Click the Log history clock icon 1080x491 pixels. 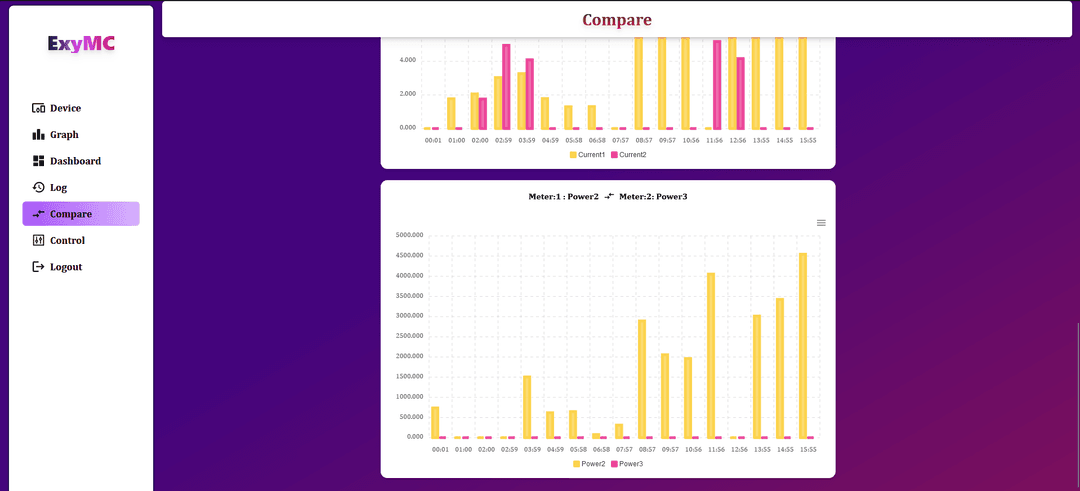(39, 187)
